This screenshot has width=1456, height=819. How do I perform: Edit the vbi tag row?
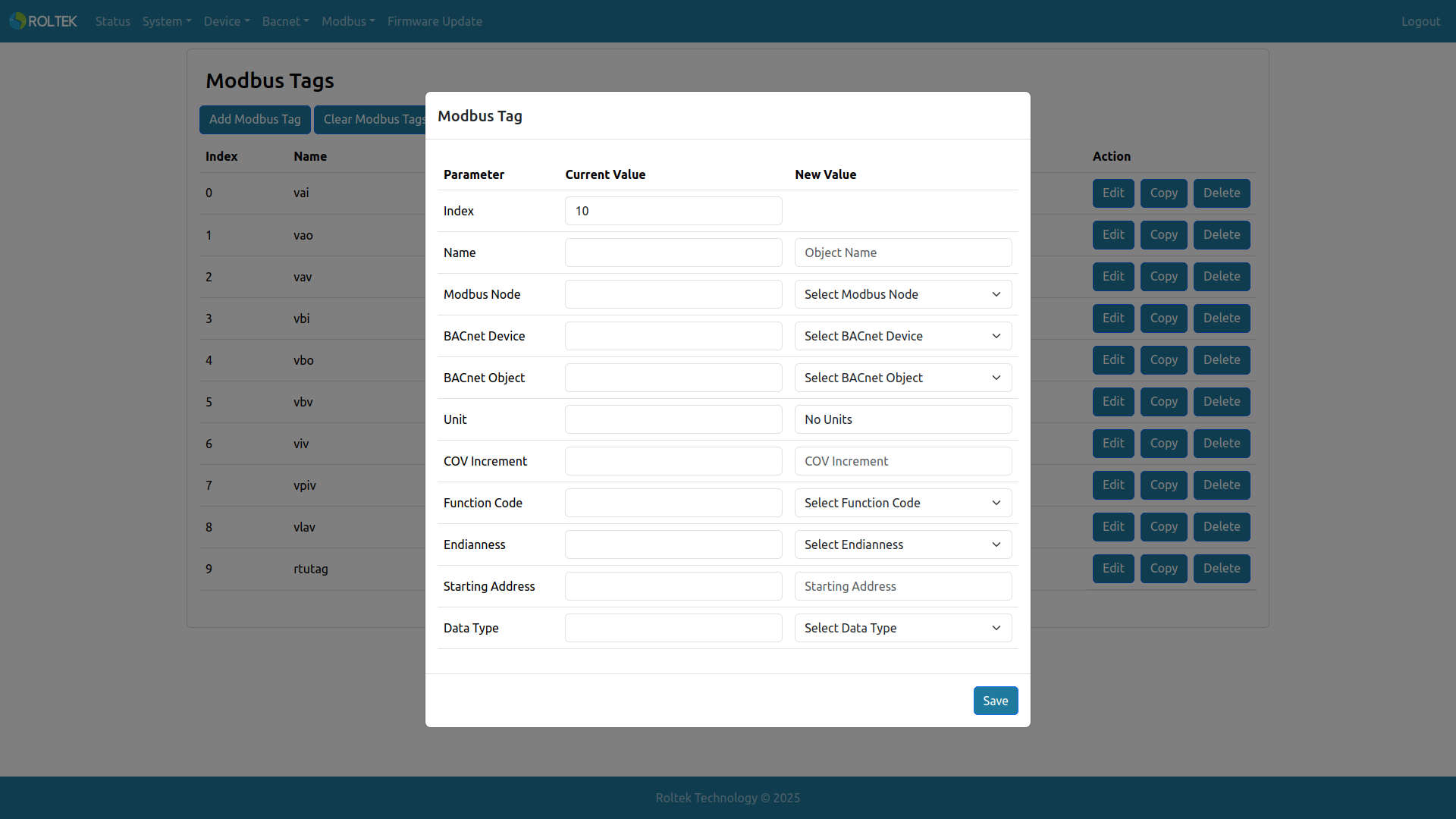1113,318
